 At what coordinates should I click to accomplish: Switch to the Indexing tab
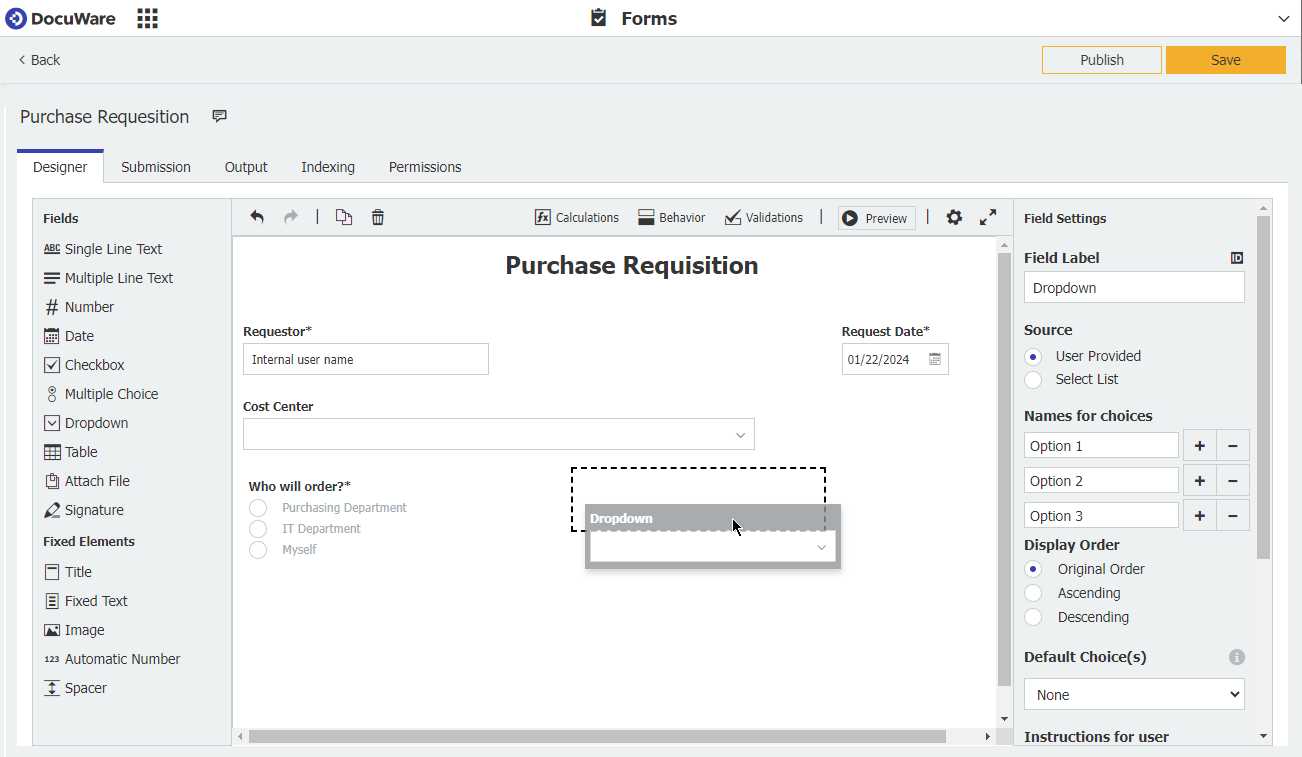(327, 167)
